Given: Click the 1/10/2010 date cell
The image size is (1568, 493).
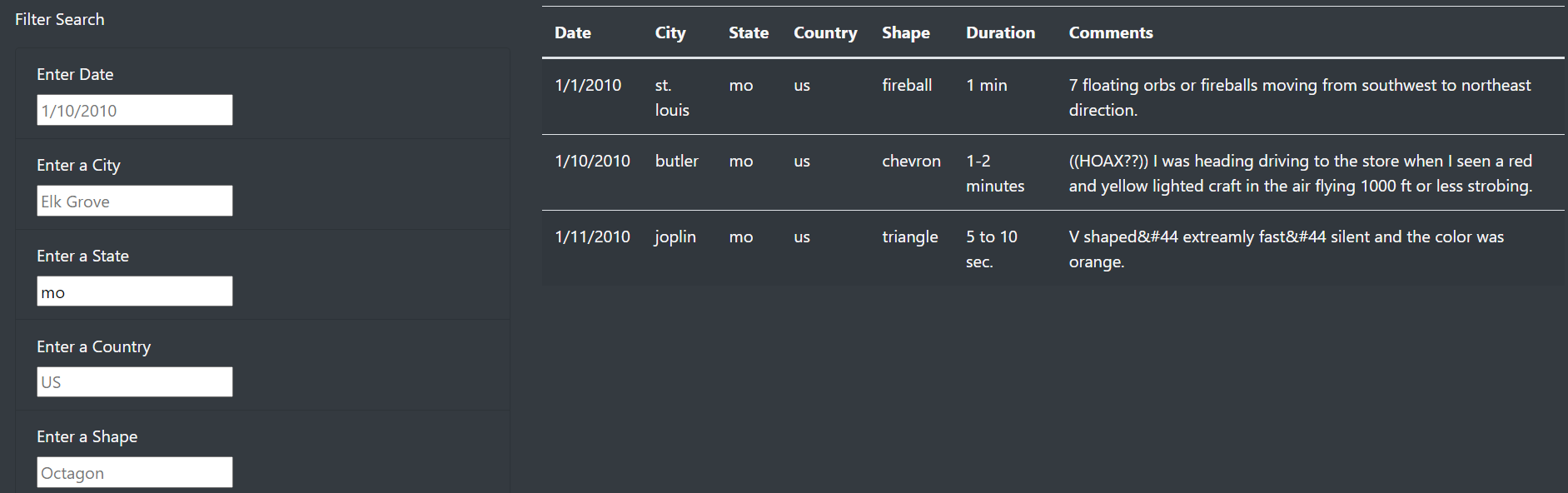Looking at the screenshot, I should (x=592, y=161).
